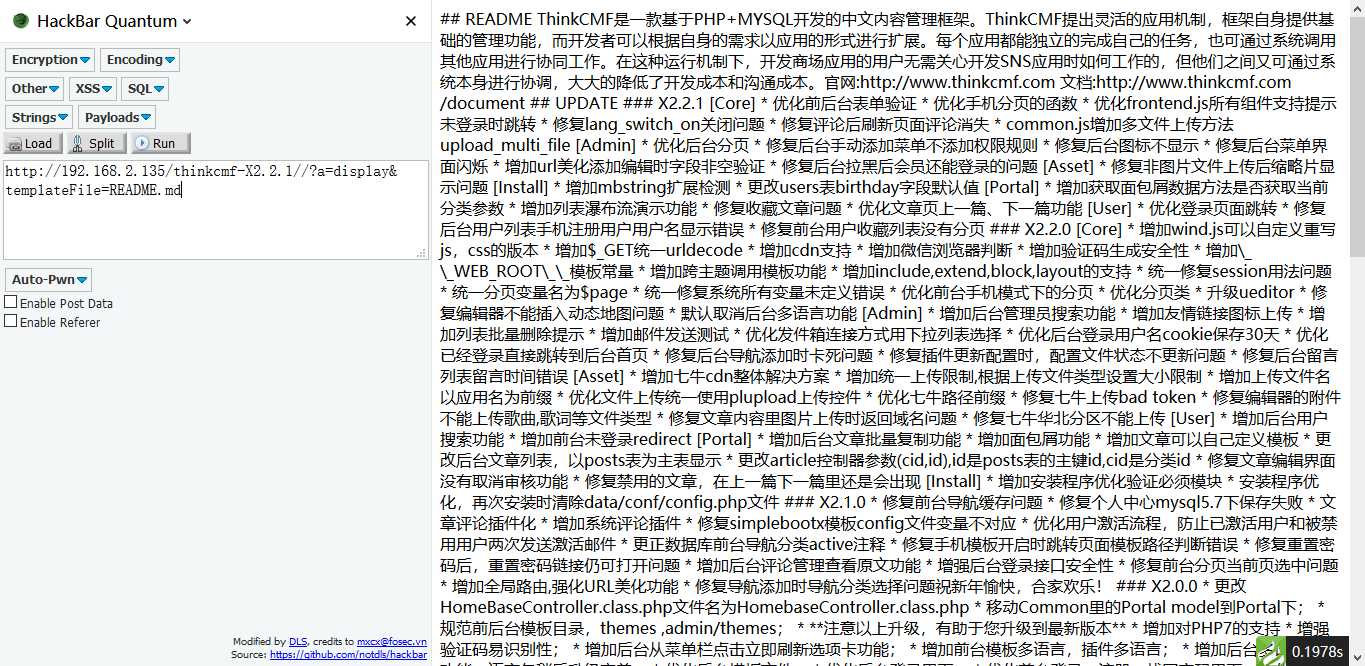
Task: Load the current URL with Load button
Action: click(33, 143)
